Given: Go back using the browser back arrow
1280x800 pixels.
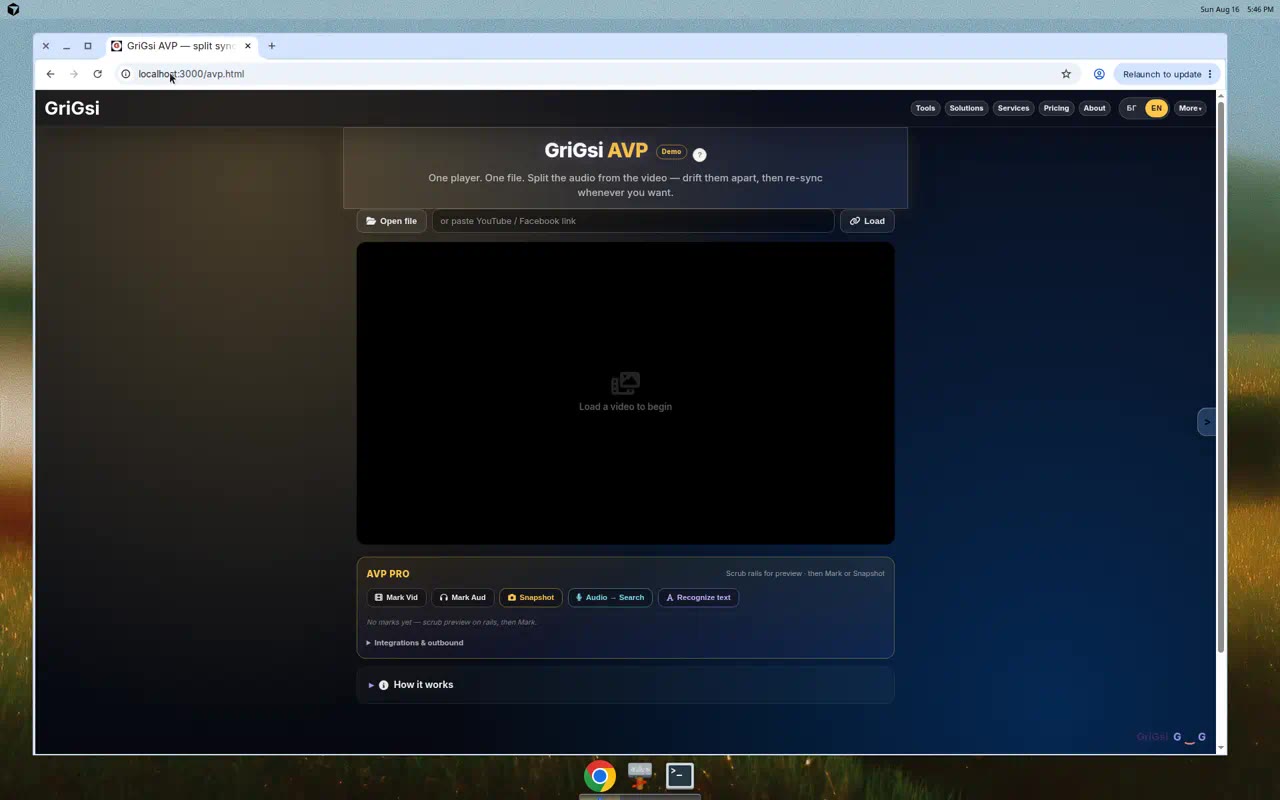Looking at the screenshot, I should [x=50, y=74].
